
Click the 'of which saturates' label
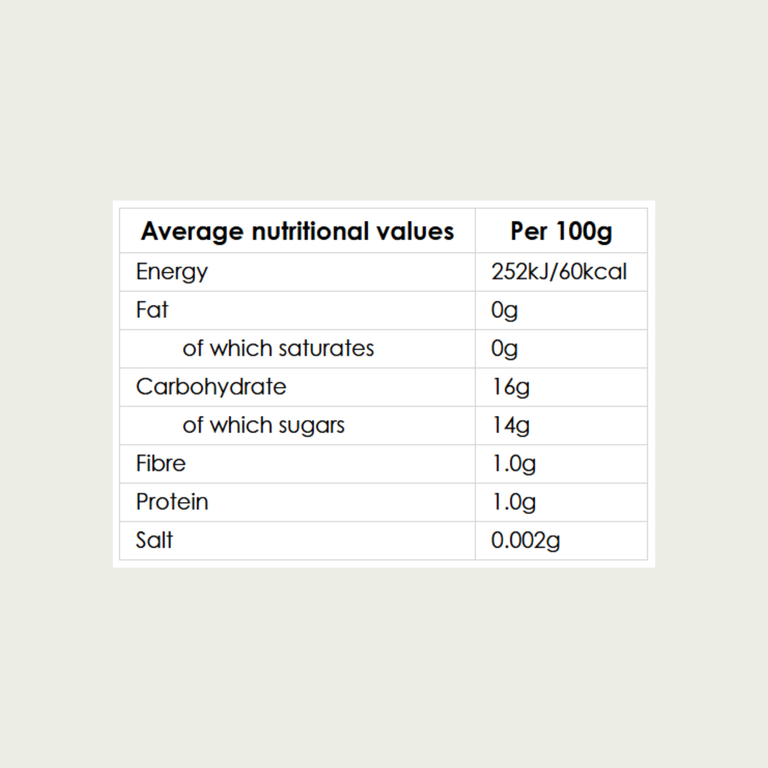(278, 349)
